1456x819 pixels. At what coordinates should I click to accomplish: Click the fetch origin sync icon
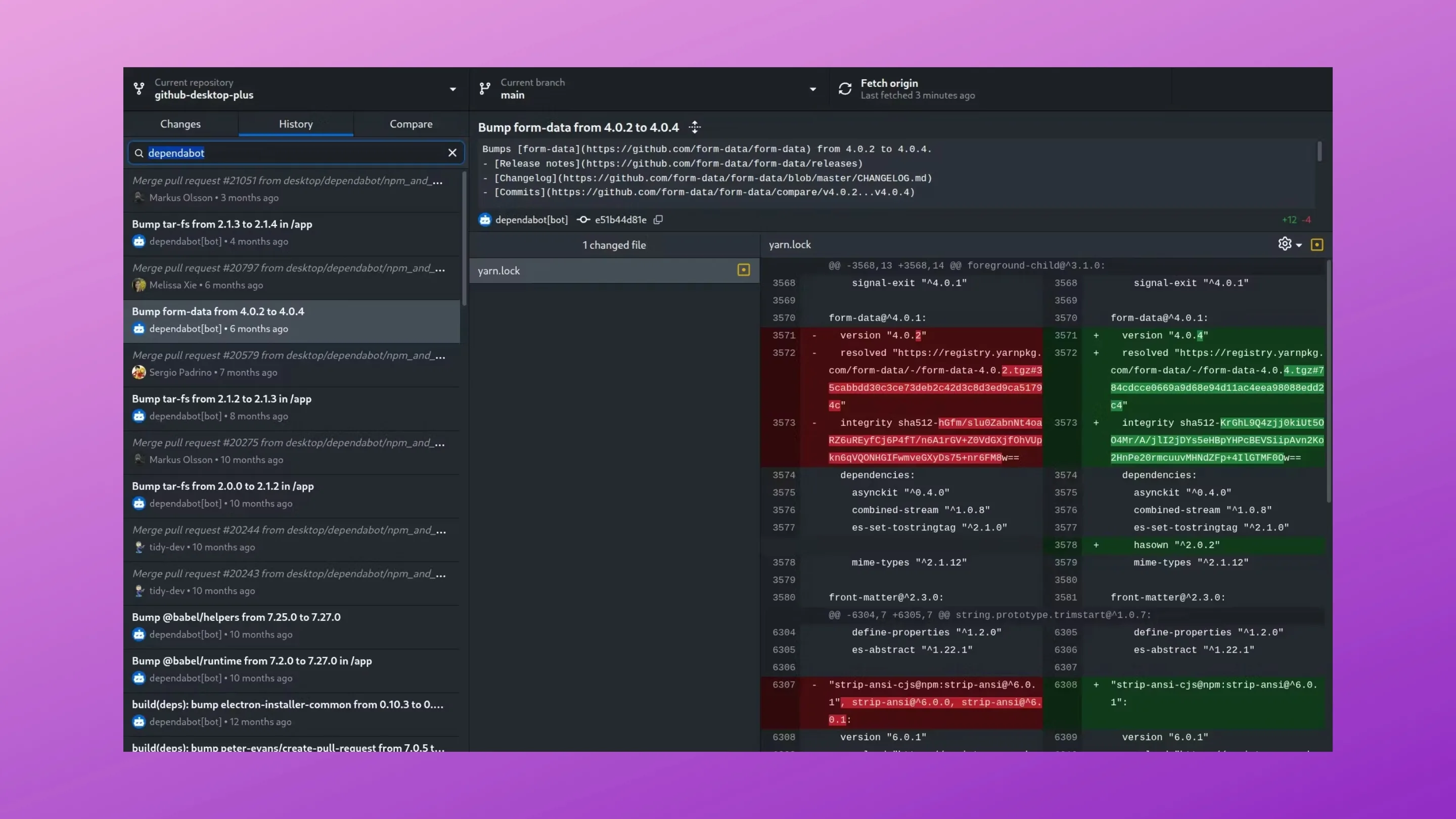click(845, 89)
